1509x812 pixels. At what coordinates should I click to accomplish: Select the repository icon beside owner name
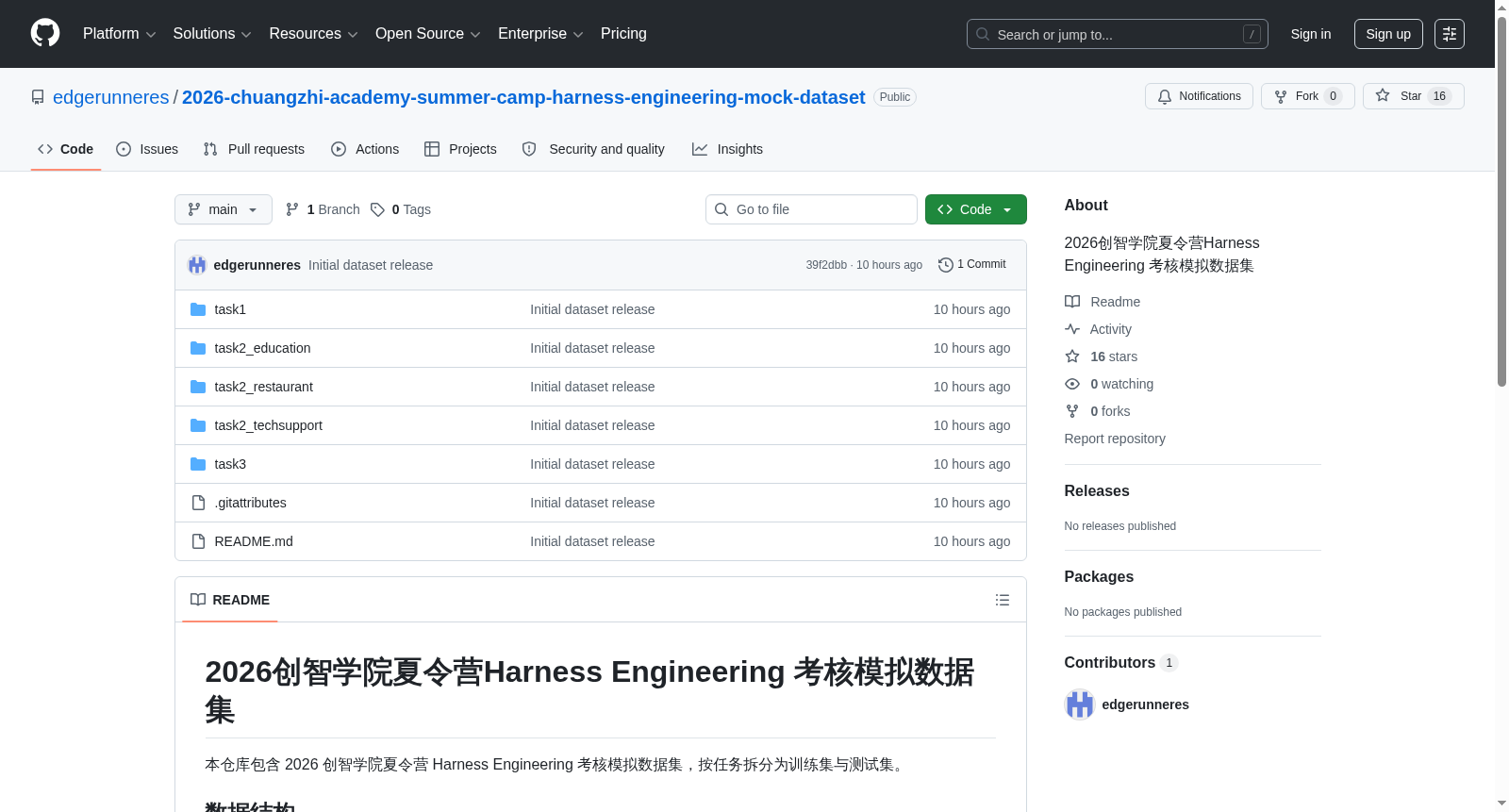tap(38, 97)
